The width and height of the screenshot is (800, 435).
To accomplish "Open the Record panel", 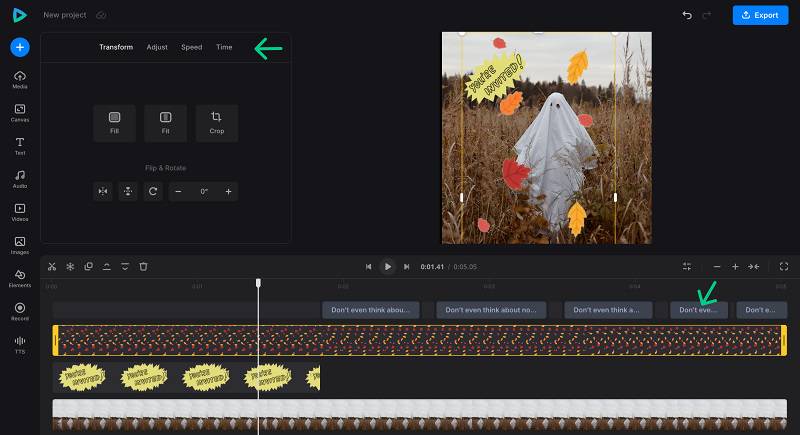I will click(x=20, y=311).
